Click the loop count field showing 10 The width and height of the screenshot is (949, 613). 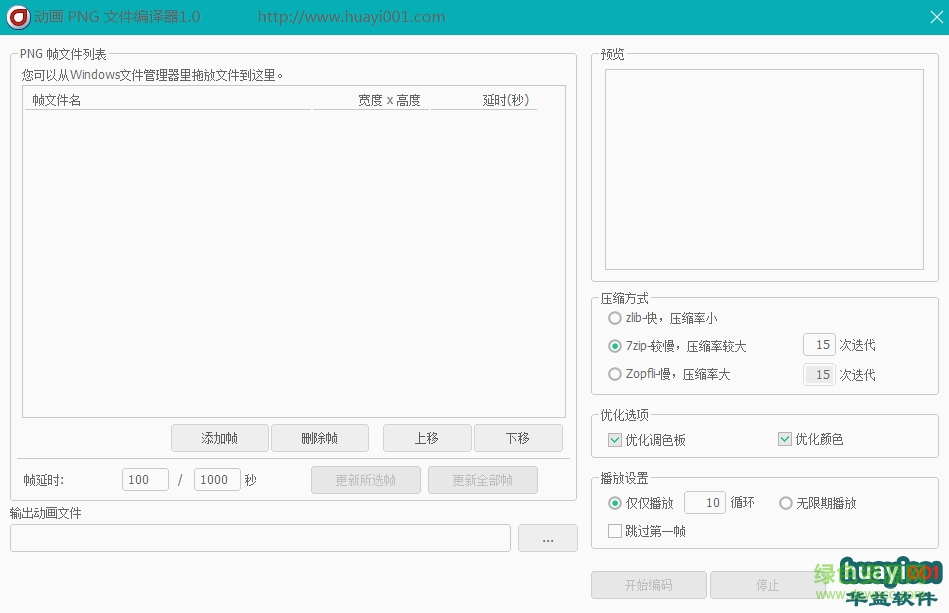[704, 503]
